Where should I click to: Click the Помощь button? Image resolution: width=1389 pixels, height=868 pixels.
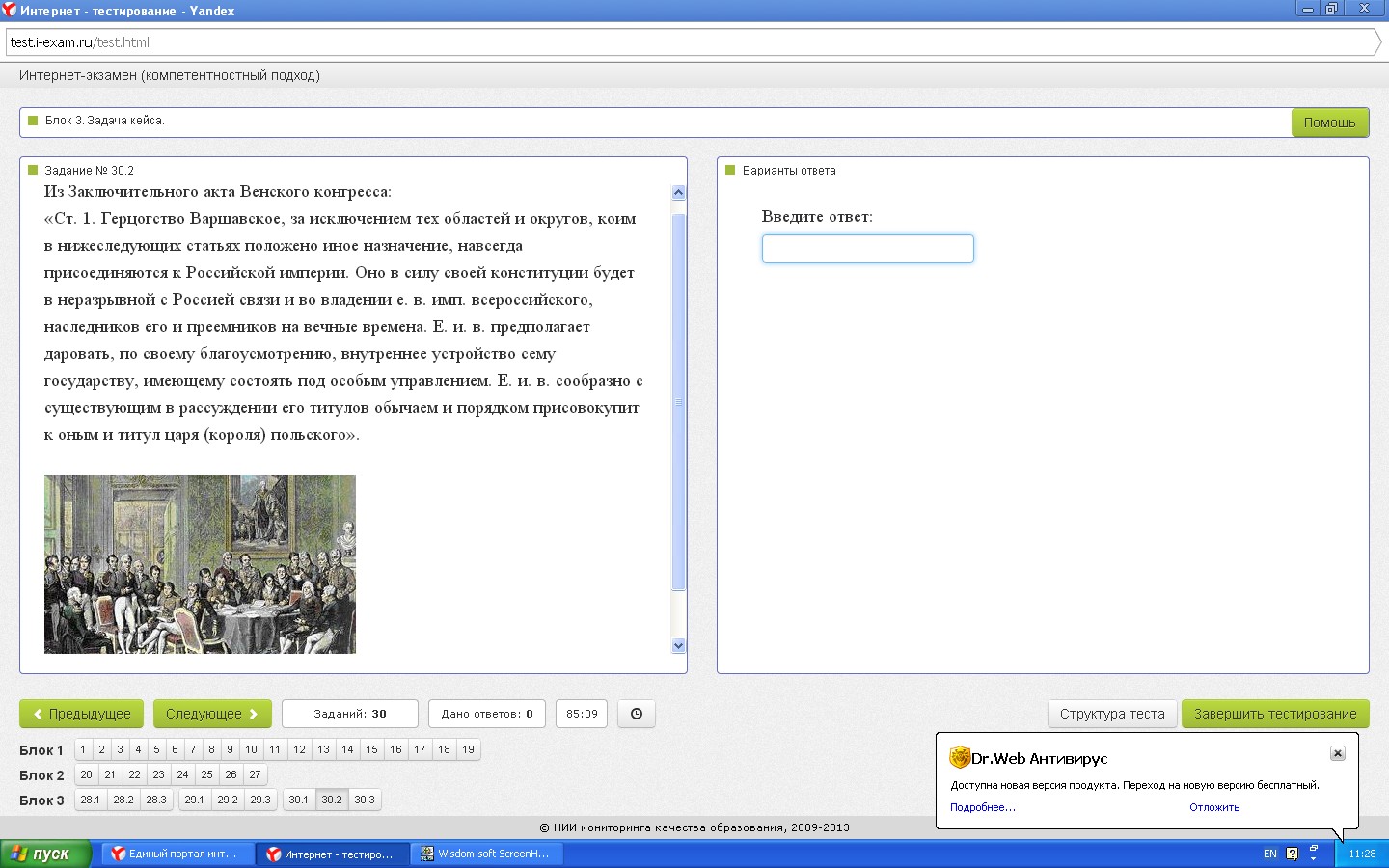click(x=1330, y=122)
